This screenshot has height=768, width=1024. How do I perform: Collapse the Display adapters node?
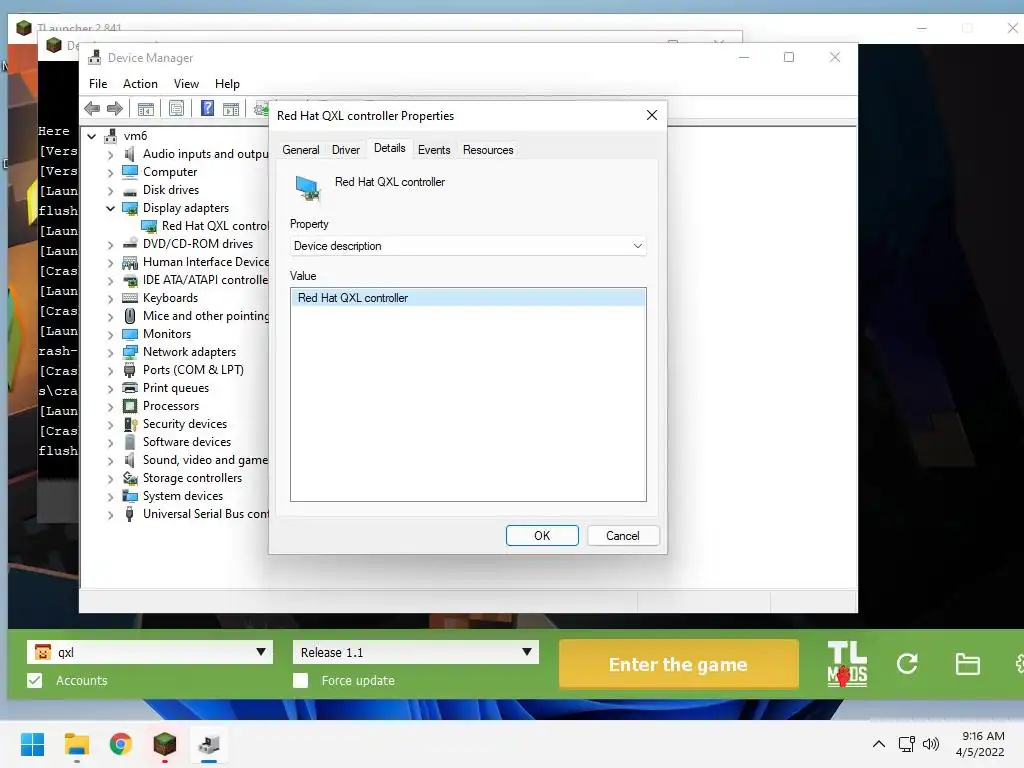pos(110,208)
